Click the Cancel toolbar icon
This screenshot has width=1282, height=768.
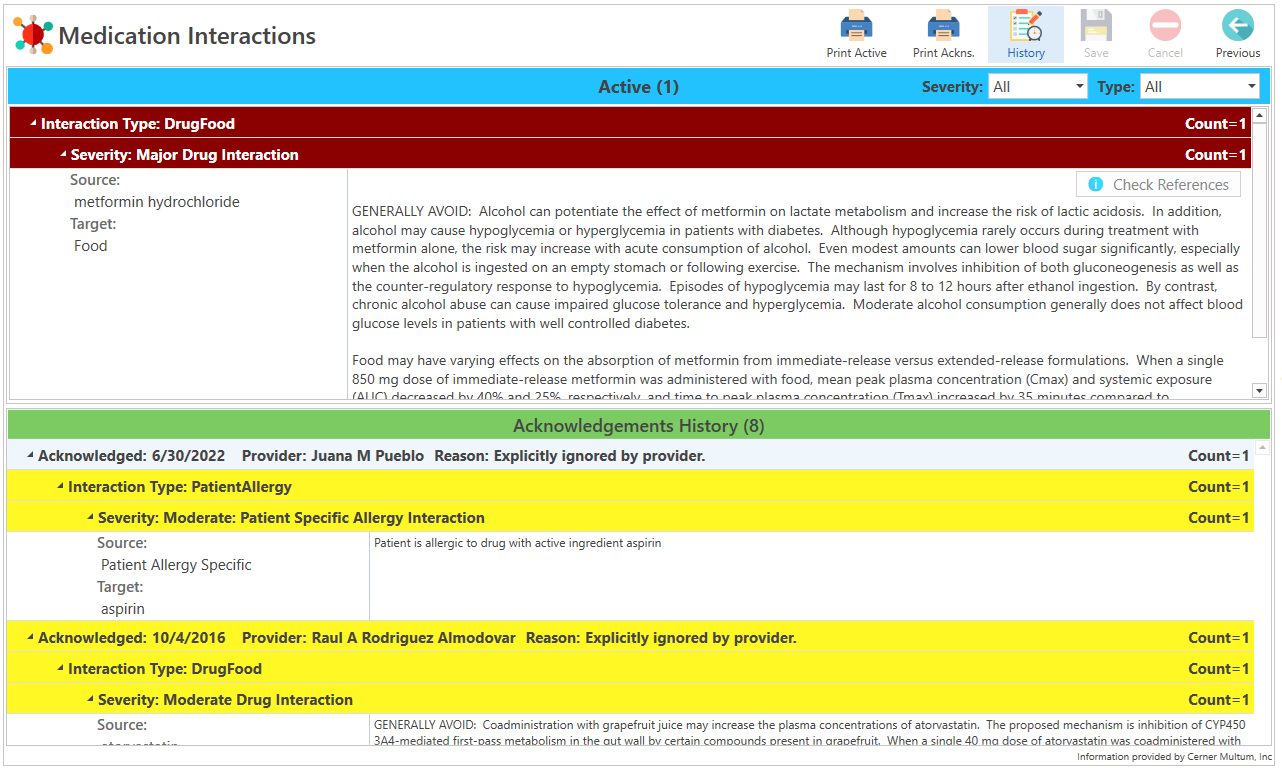(1165, 26)
